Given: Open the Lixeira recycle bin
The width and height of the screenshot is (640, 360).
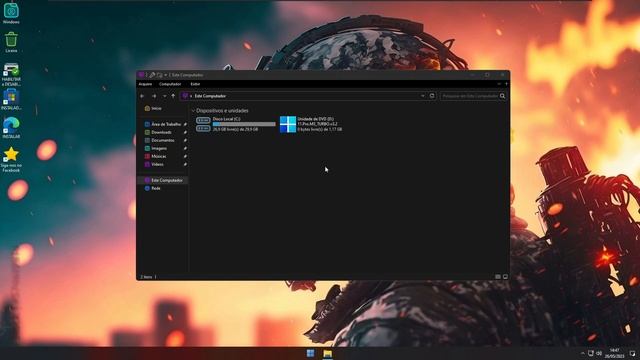Looking at the screenshot, I should click(x=11, y=42).
